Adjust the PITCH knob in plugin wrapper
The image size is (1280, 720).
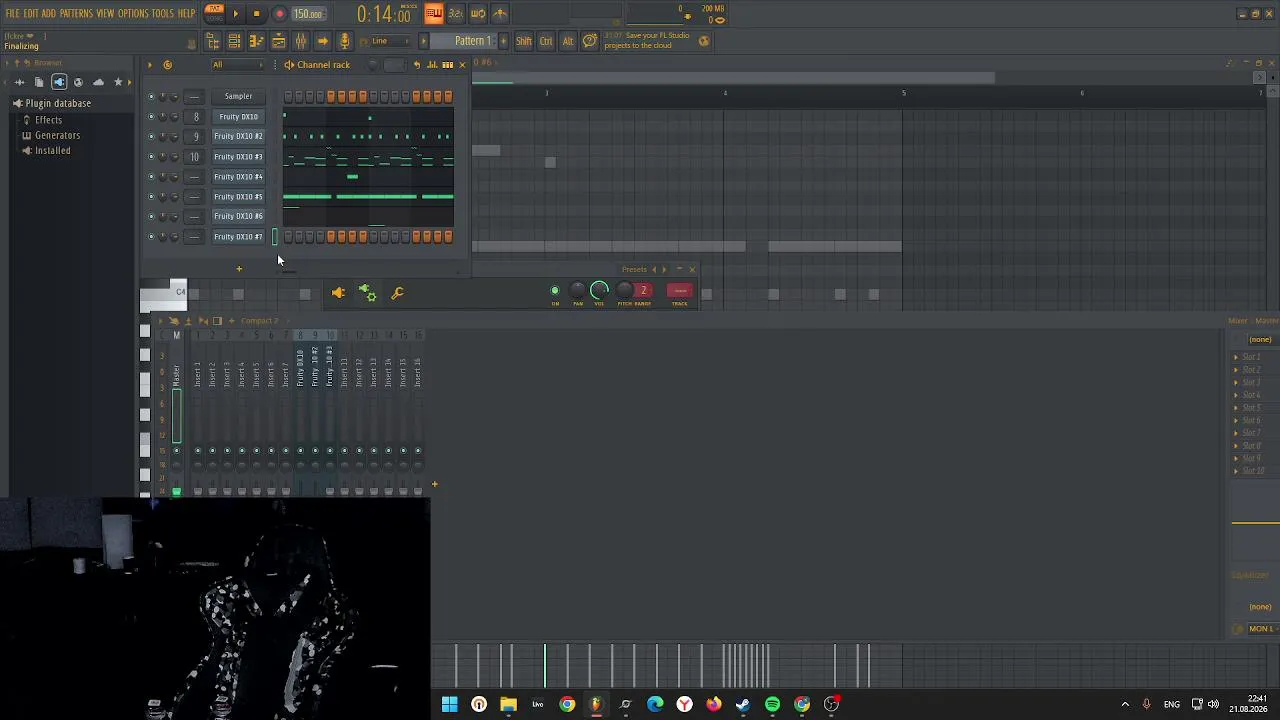pyautogui.click(x=625, y=291)
